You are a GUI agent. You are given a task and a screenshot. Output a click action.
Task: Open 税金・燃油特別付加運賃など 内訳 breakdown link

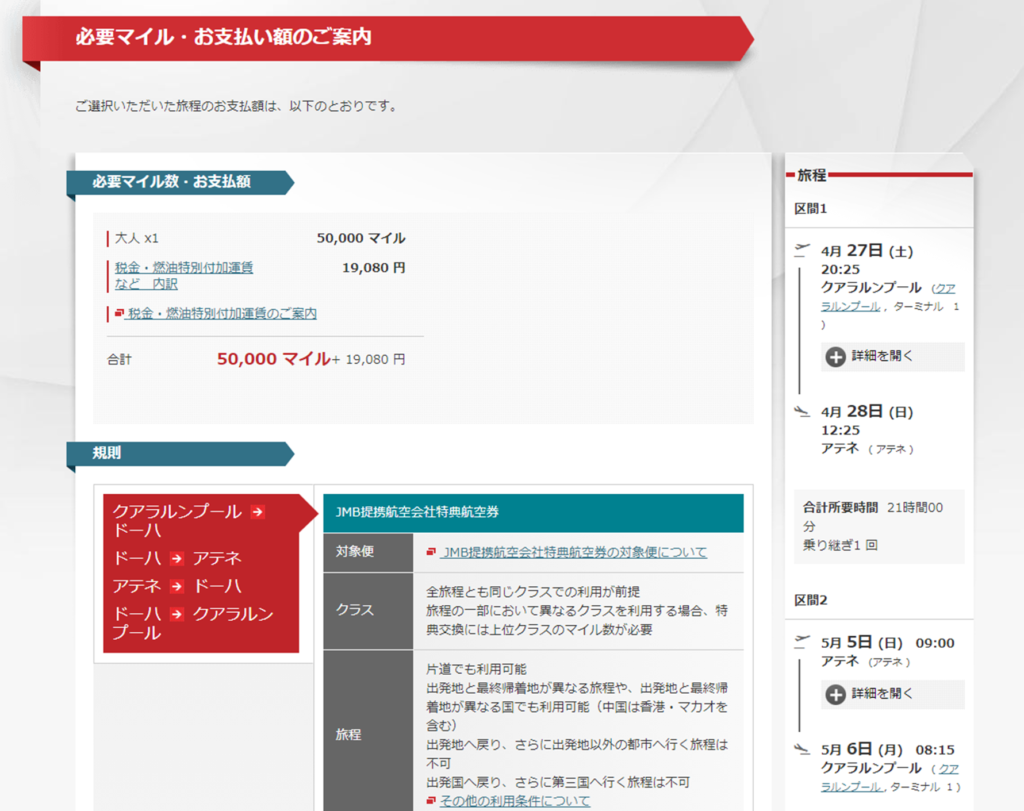pyautogui.click(x=183, y=275)
